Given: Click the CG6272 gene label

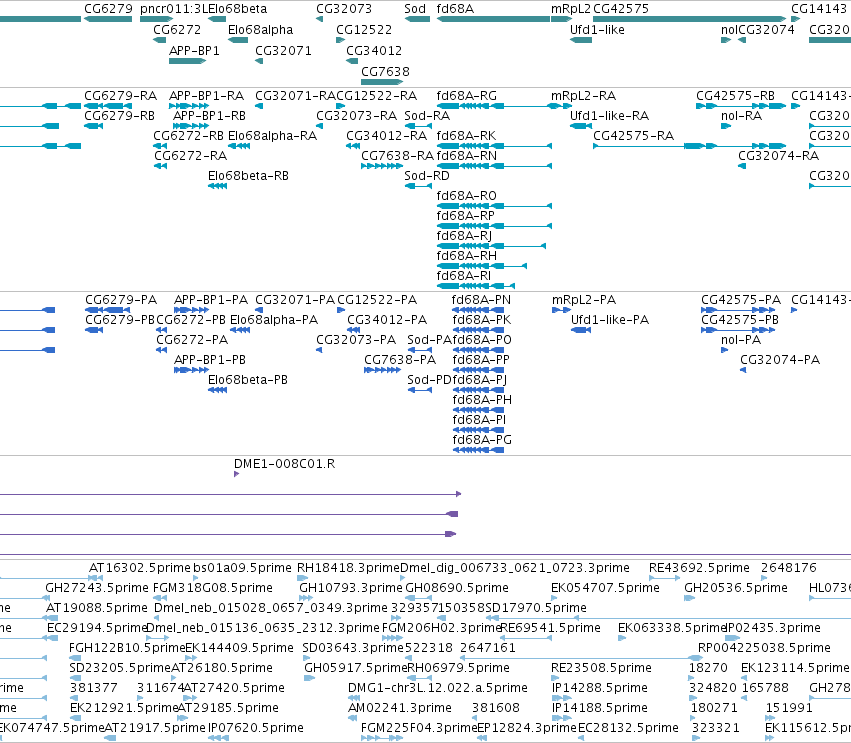Looking at the screenshot, I should [x=177, y=30].
